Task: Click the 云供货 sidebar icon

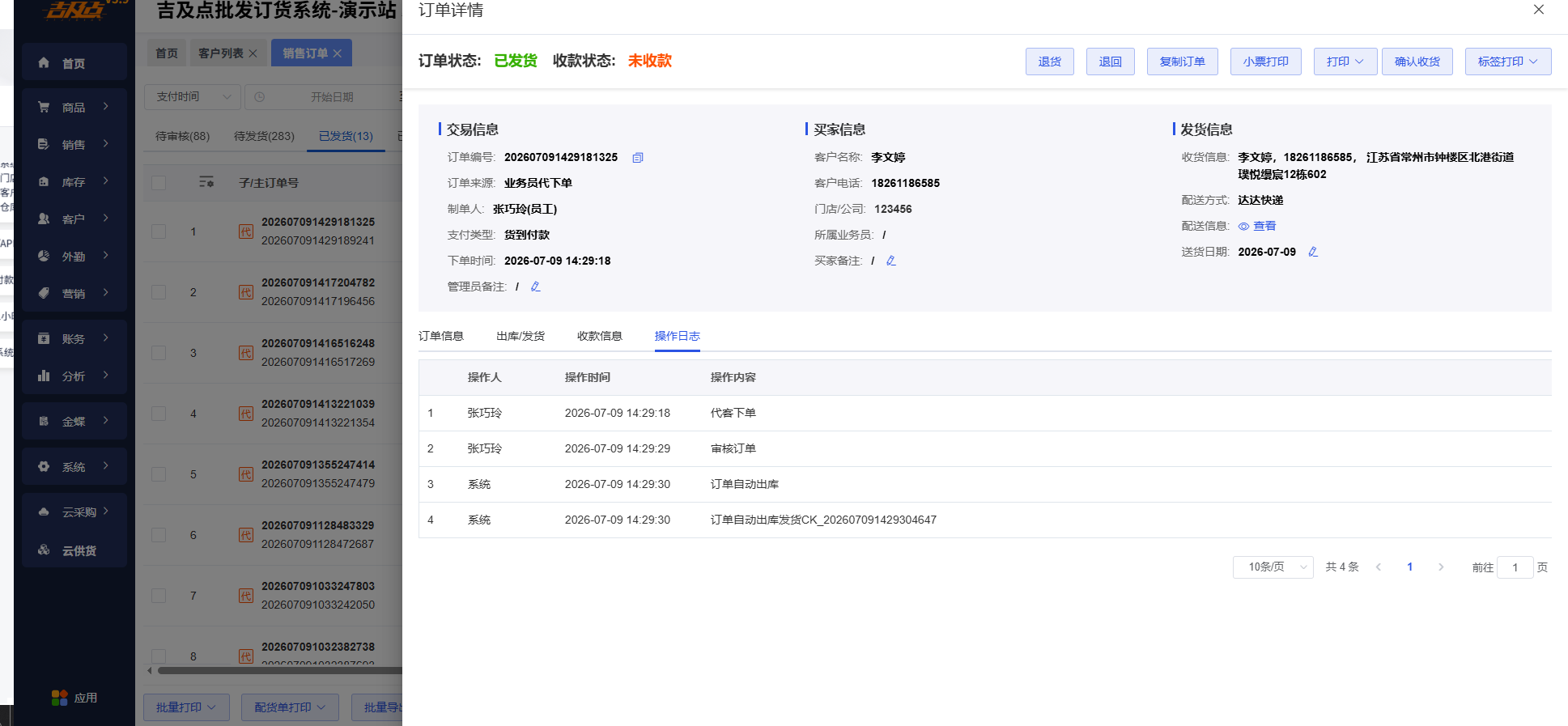Action: (x=44, y=550)
